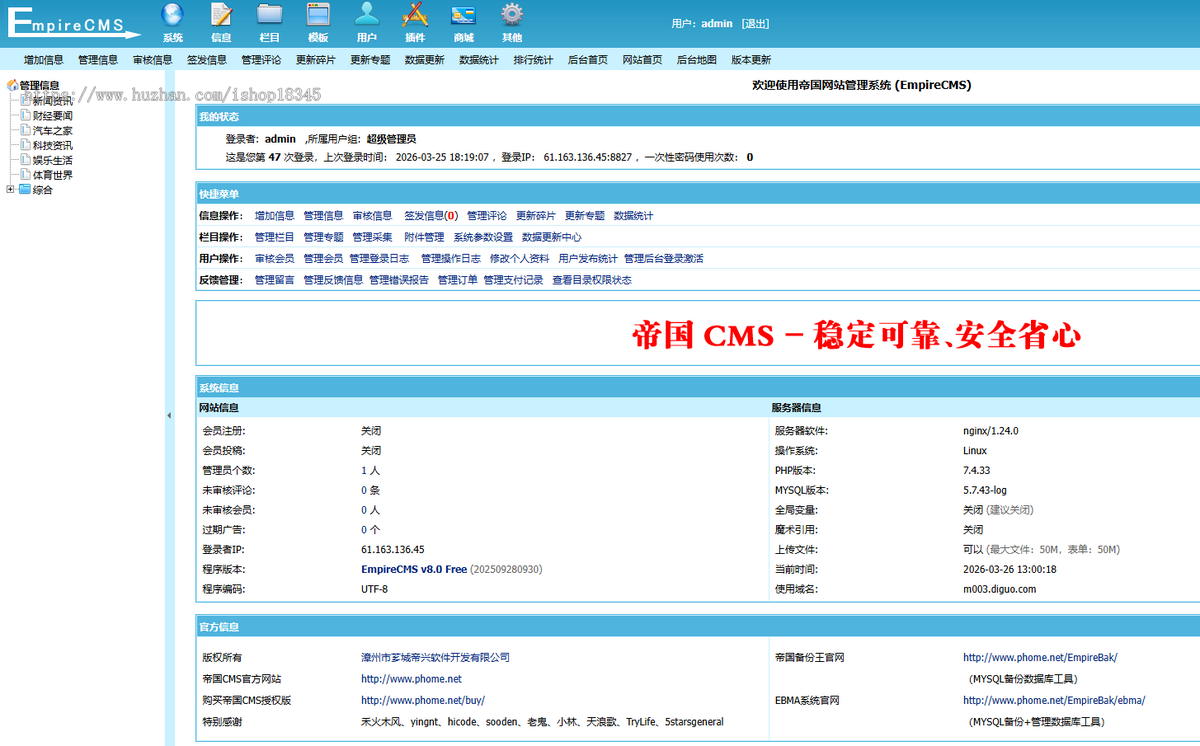Open 数据统计 in the top submenu
Image resolution: width=1200 pixels, height=746 pixels.
(479, 60)
